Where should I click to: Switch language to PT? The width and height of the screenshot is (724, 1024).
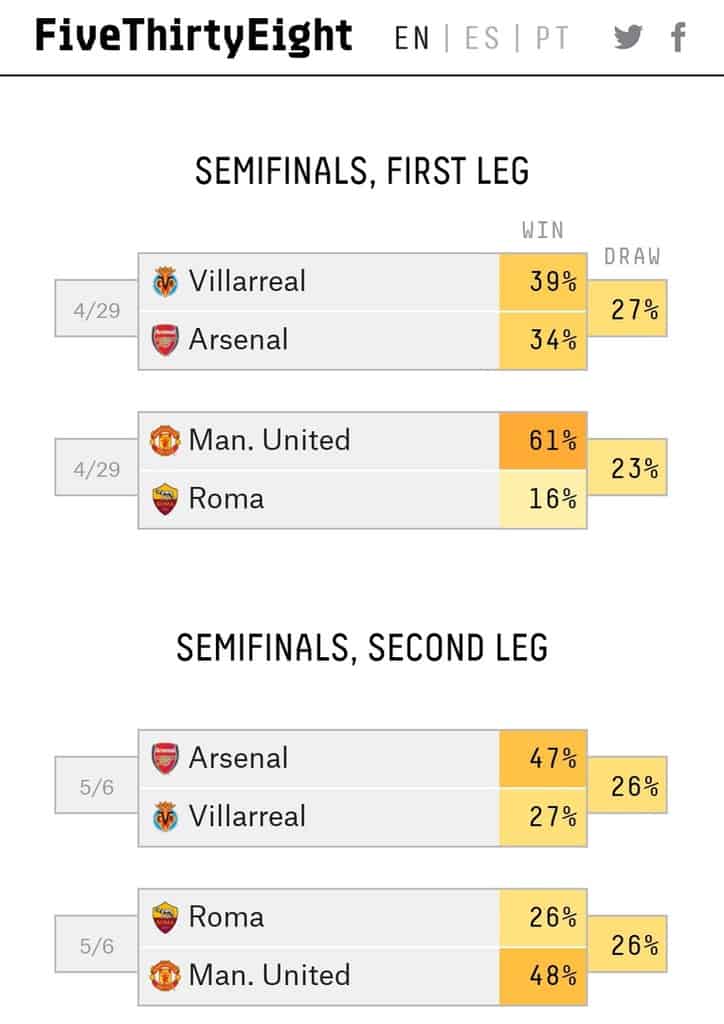(x=552, y=38)
